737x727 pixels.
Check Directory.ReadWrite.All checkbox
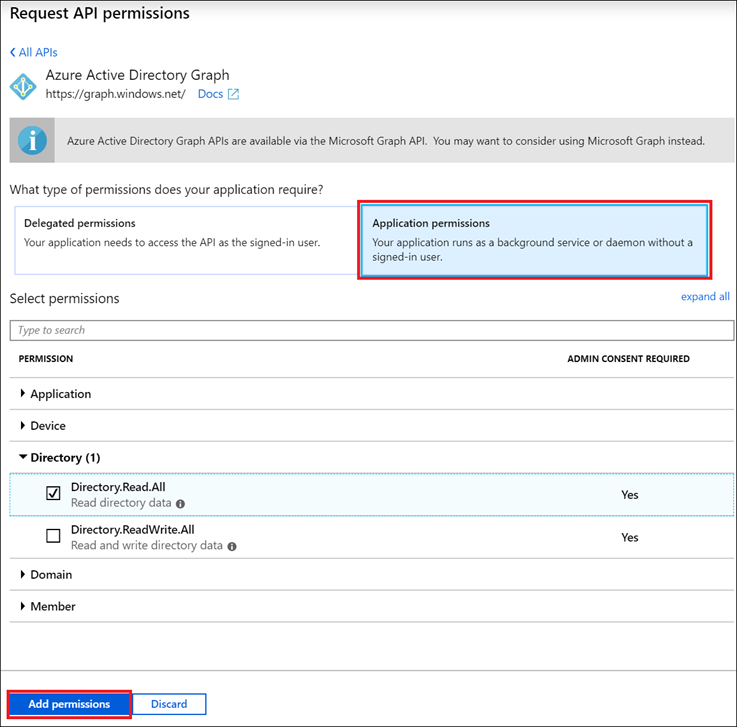coord(53,536)
